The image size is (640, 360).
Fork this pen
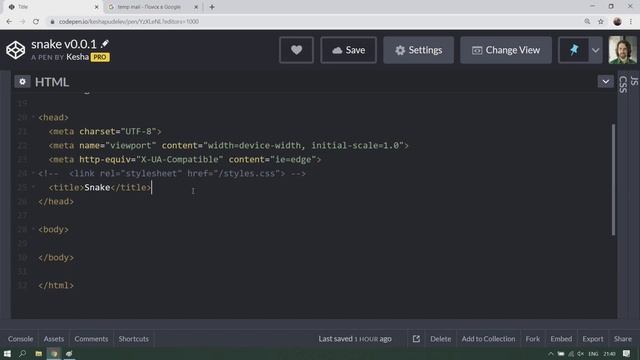[x=533, y=339]
